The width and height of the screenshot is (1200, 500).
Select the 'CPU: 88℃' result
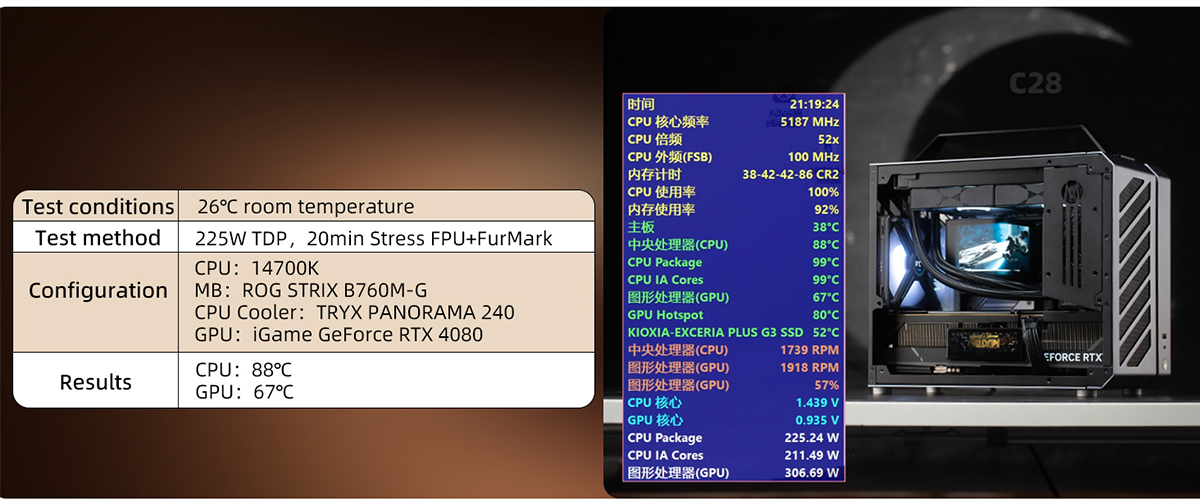point(244,370)
